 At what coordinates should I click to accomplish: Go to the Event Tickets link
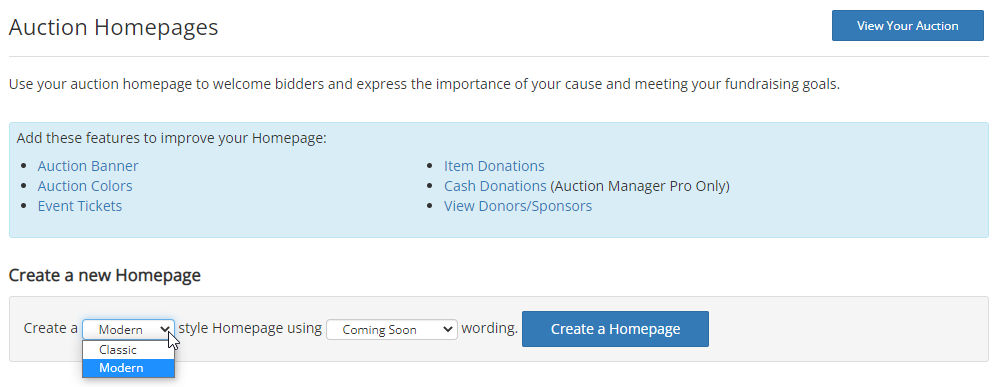pyautogui.click(x=80, y=206)
